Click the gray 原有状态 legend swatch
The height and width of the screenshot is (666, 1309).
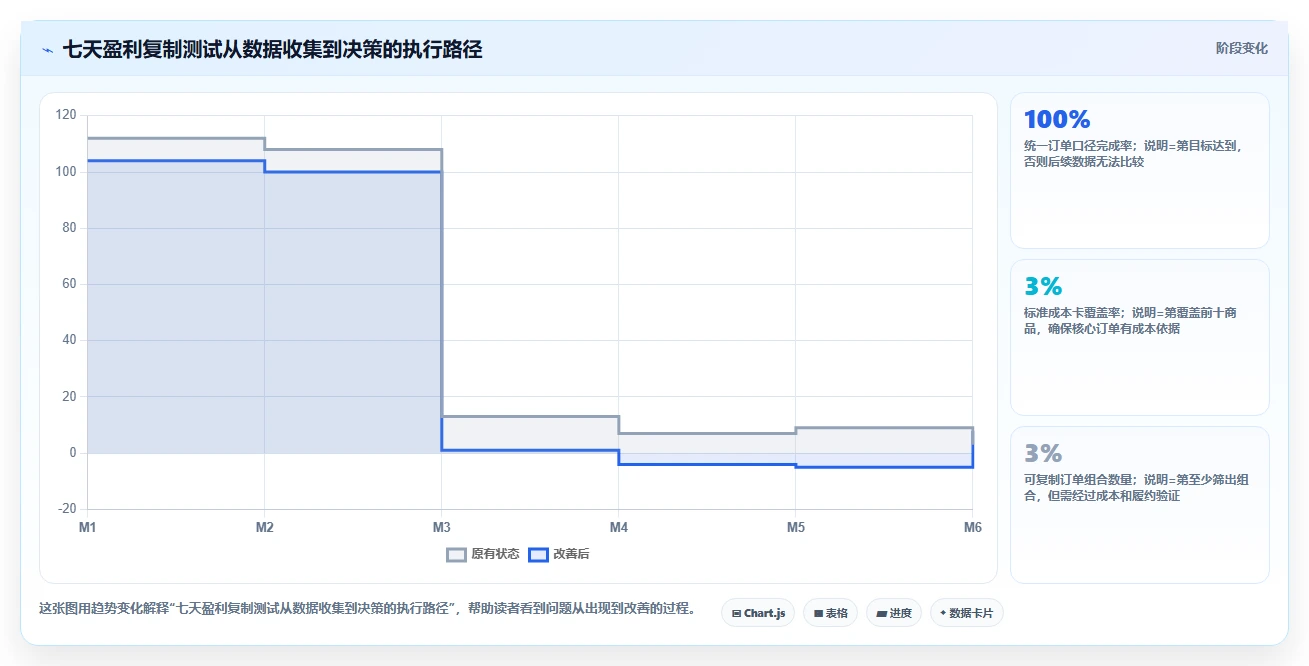456,554
